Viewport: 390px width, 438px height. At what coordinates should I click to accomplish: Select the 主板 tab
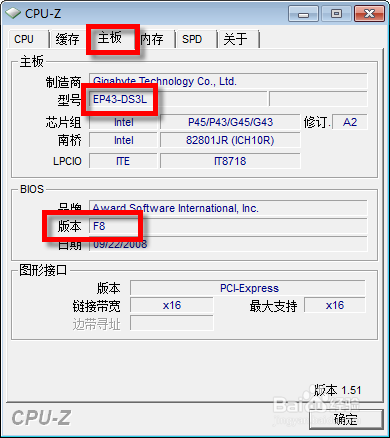pyautogui.click(x=111, y=38)
